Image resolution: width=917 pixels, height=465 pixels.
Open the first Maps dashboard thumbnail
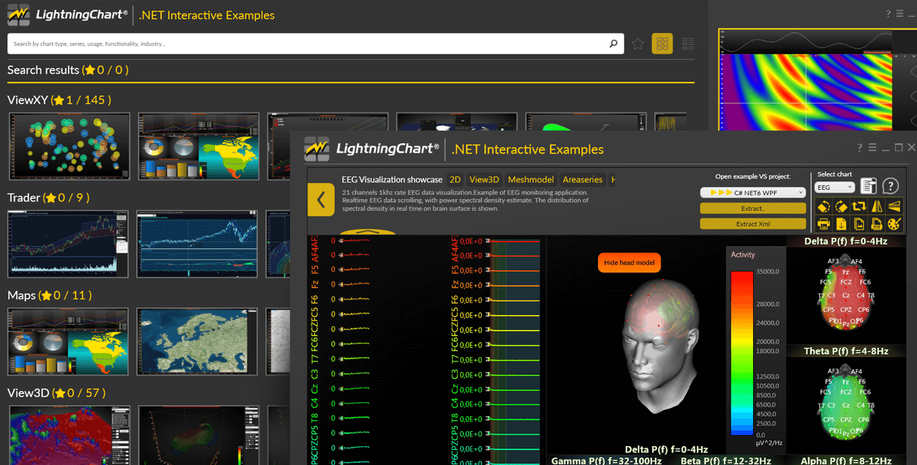click(68, 342)
